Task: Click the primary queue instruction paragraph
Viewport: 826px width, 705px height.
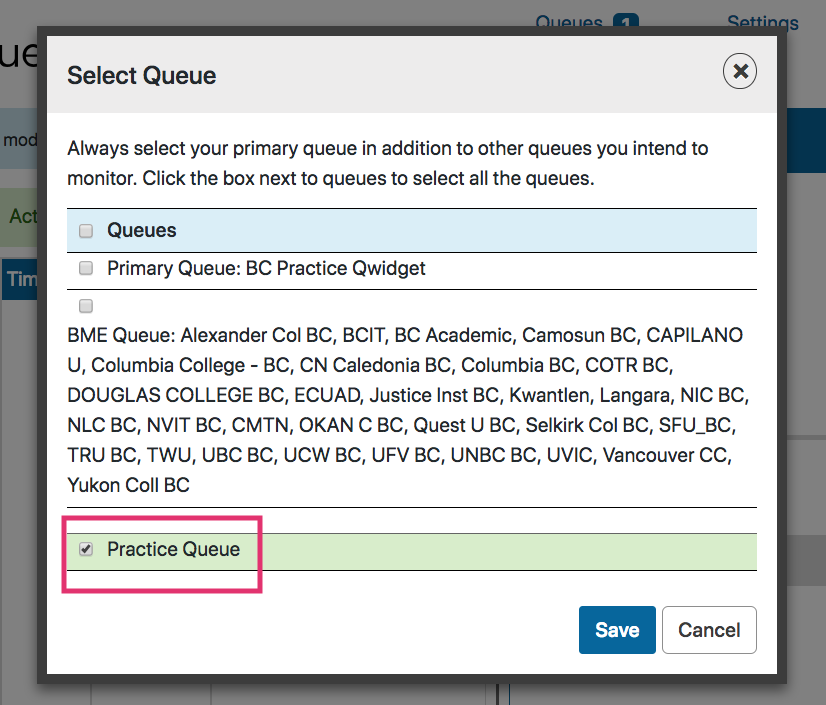Action: click(388, 164)
